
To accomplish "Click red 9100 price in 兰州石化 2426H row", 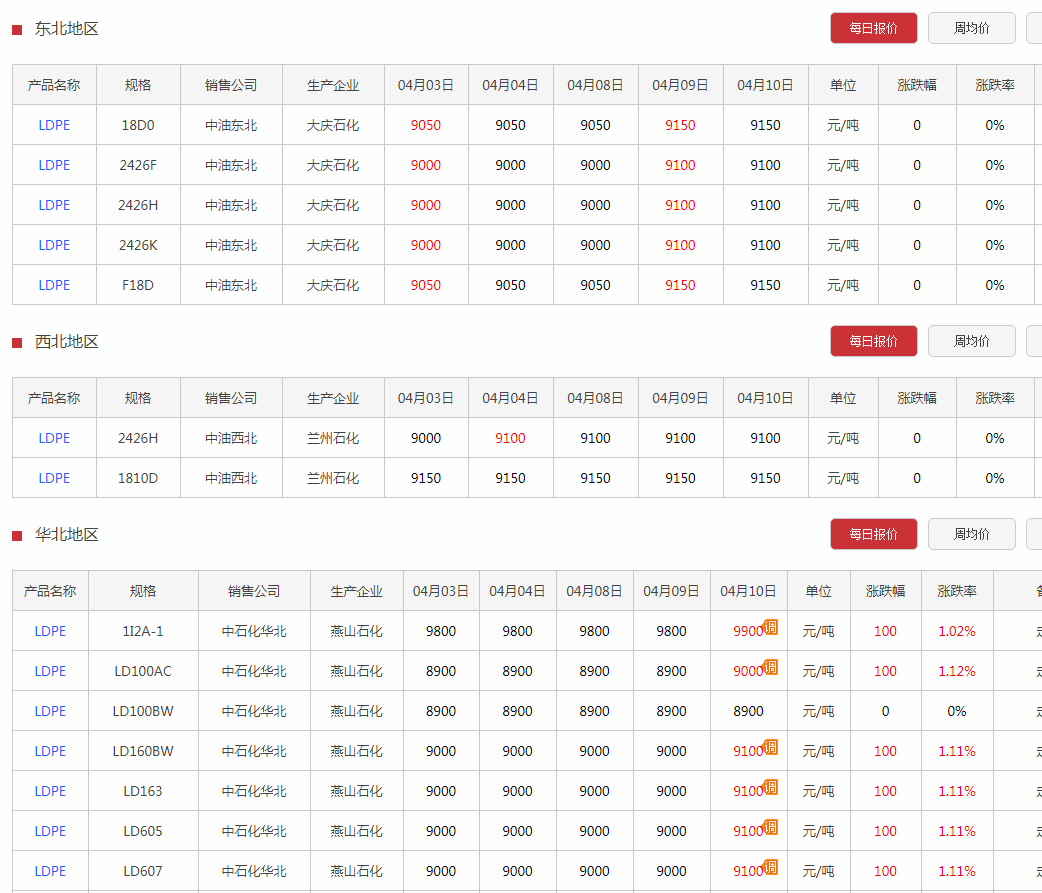I will (510, 438).
